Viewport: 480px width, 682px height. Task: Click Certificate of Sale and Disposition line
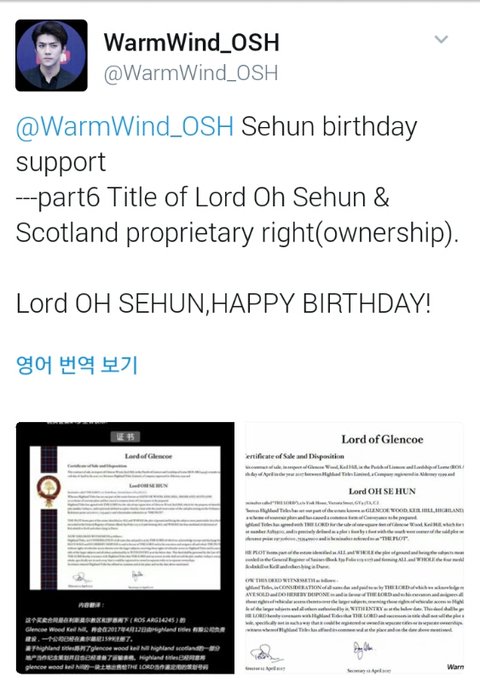coord(295,456)
